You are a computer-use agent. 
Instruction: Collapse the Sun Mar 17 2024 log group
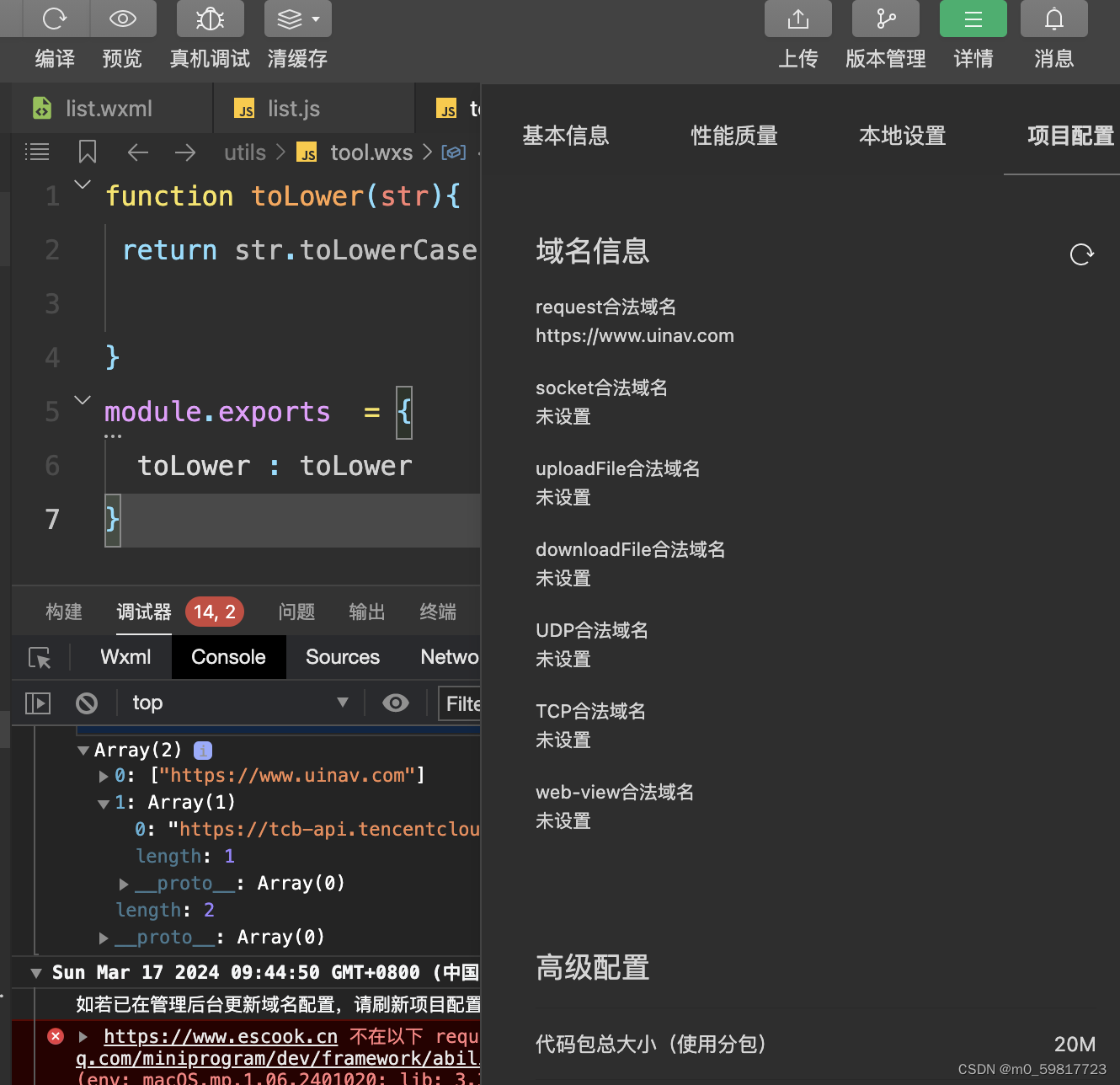(x=36, y=973)
